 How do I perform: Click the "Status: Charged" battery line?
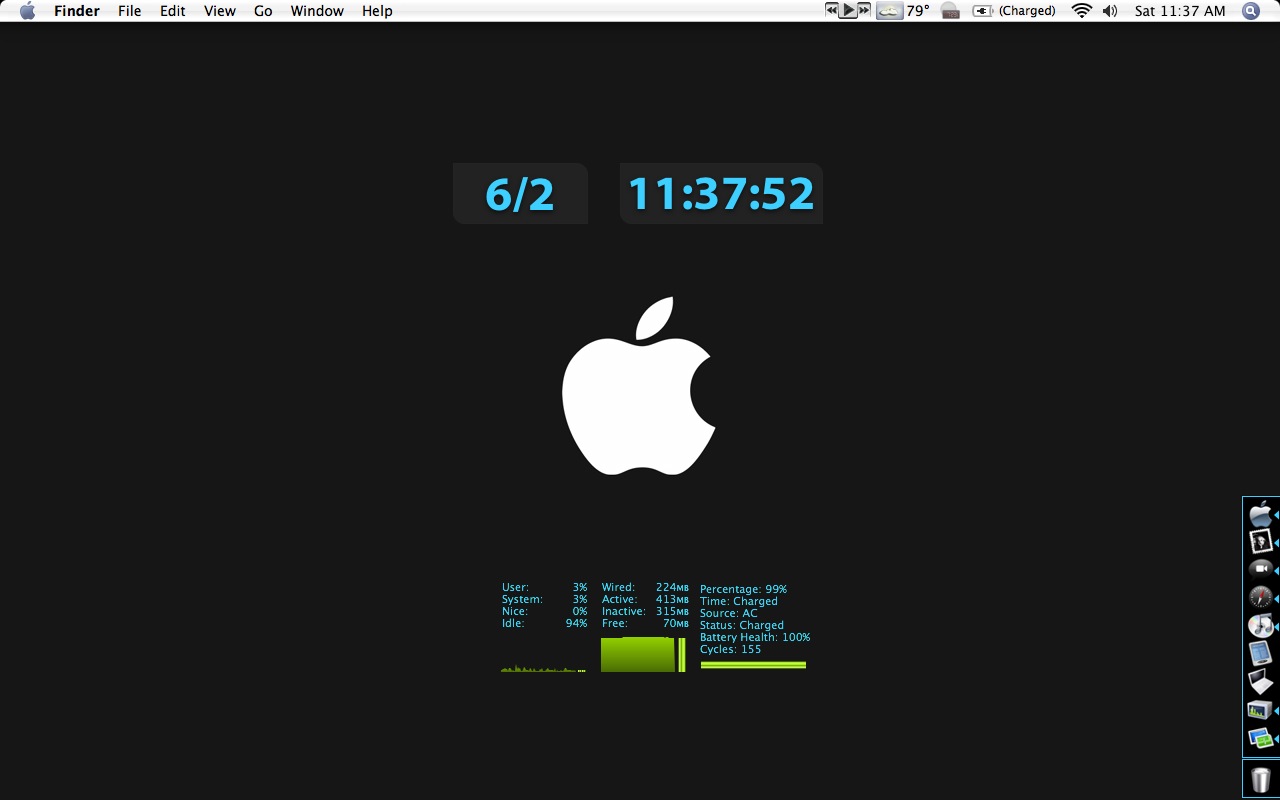[742, 626]
